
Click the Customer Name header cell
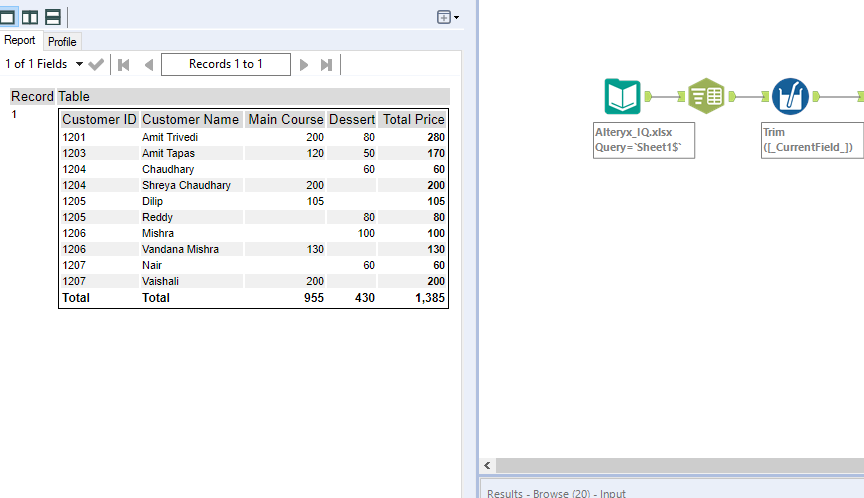[191, 120]
